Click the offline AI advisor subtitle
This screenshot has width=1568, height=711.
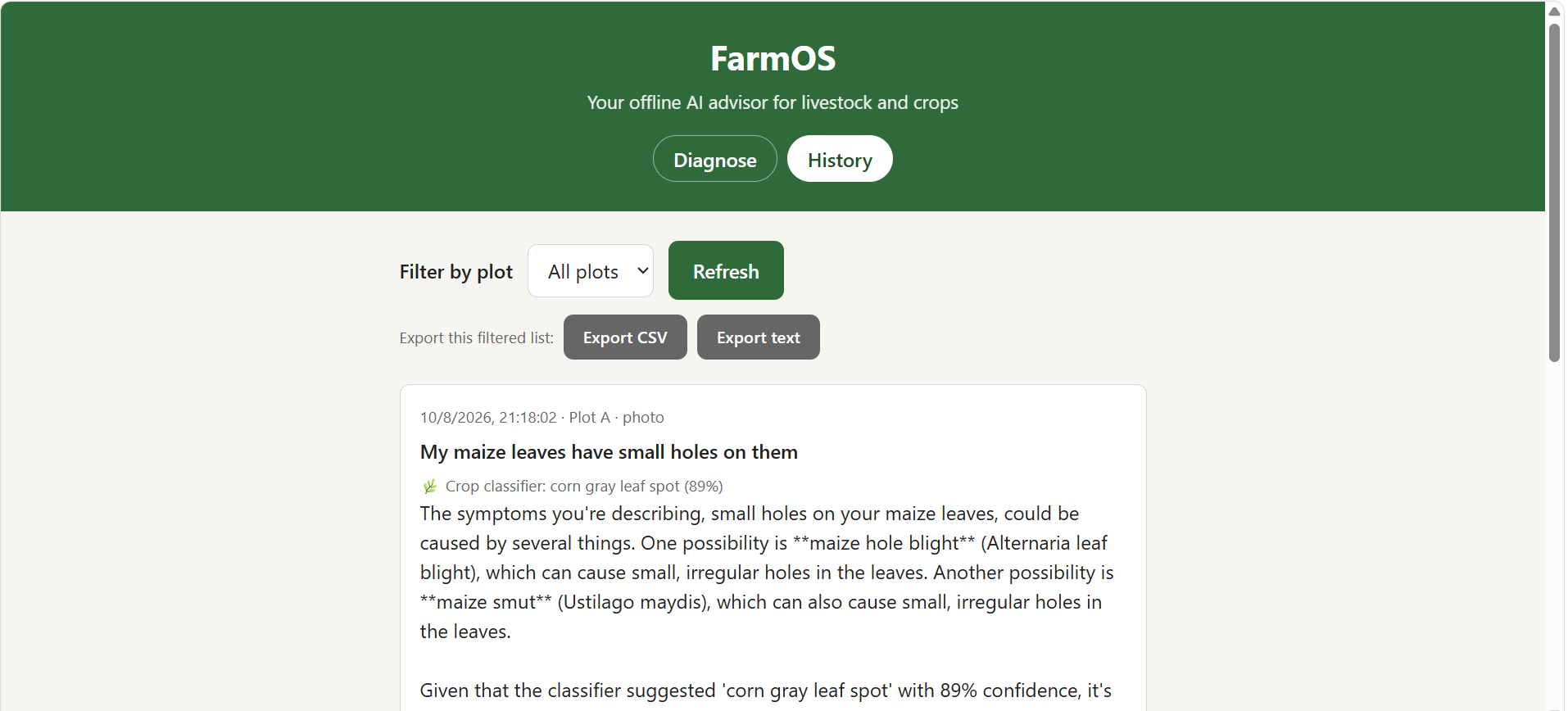click(773, 102)
